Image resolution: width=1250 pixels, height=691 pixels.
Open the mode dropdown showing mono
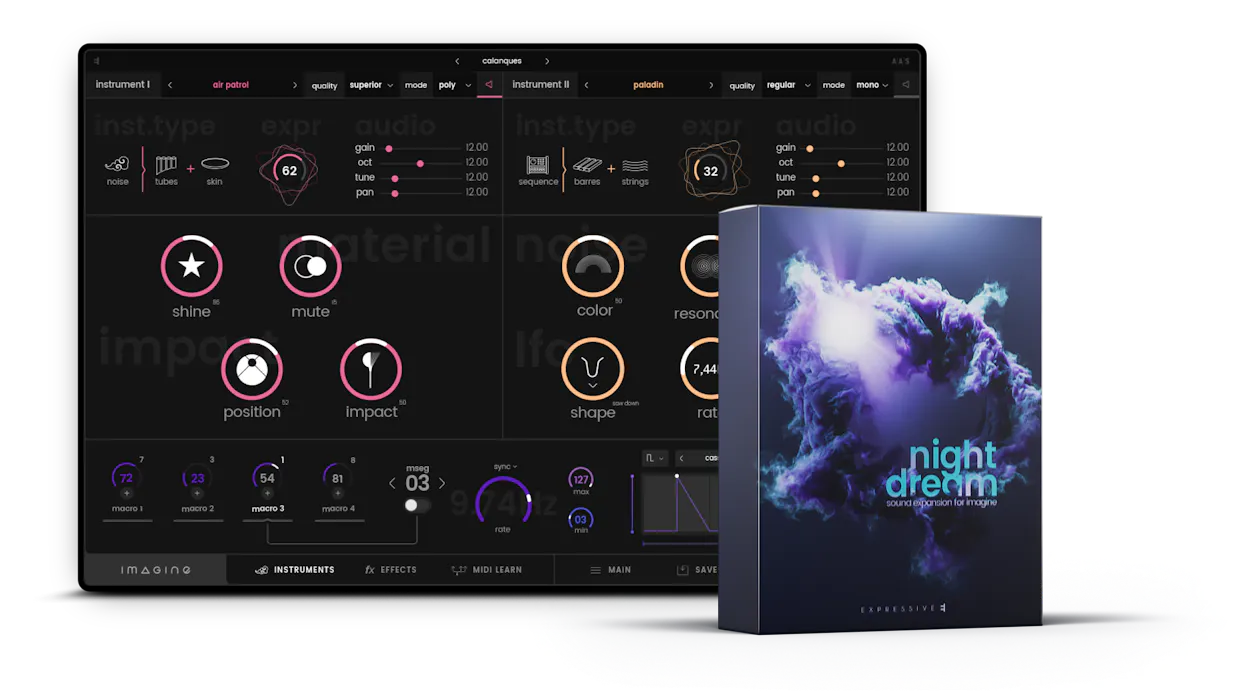(872, 85)
